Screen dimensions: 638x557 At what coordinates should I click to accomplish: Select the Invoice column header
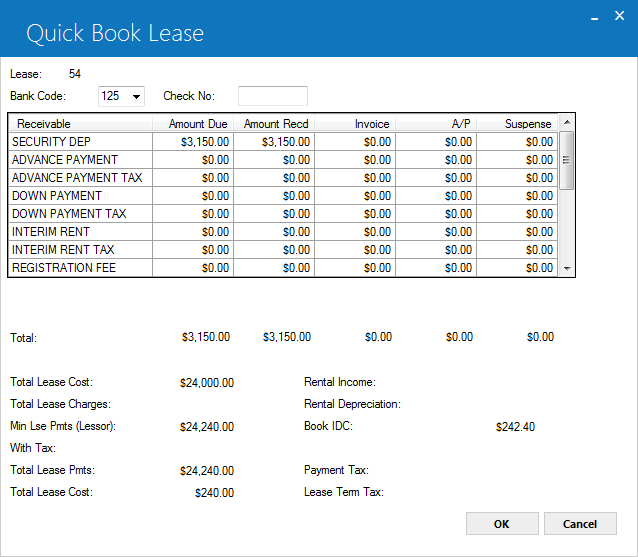(x=355, y=124)
